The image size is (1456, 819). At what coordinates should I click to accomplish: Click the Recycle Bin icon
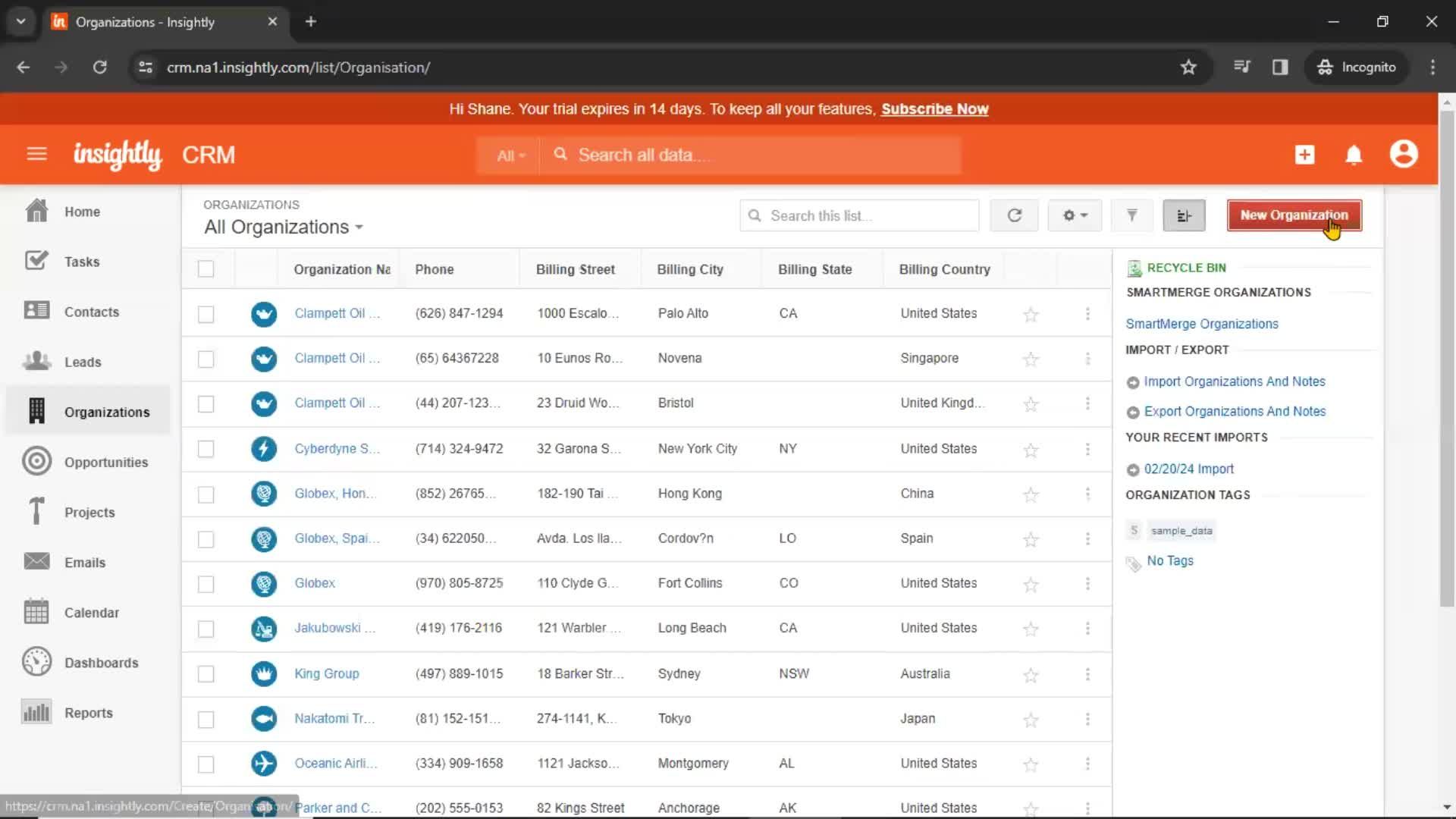pyautogui.click(x=1134, y=268)
